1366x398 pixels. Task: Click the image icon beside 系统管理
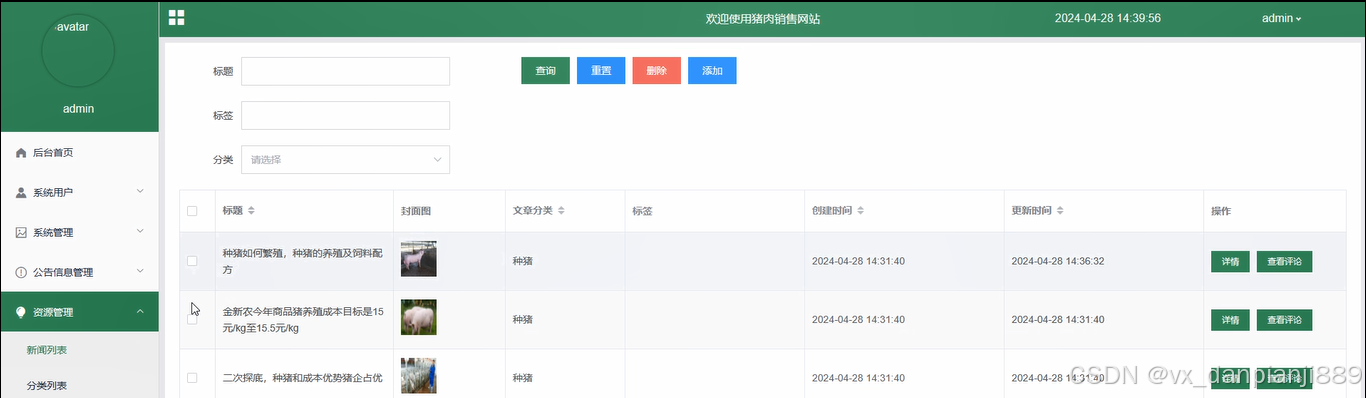click(21, 232)
